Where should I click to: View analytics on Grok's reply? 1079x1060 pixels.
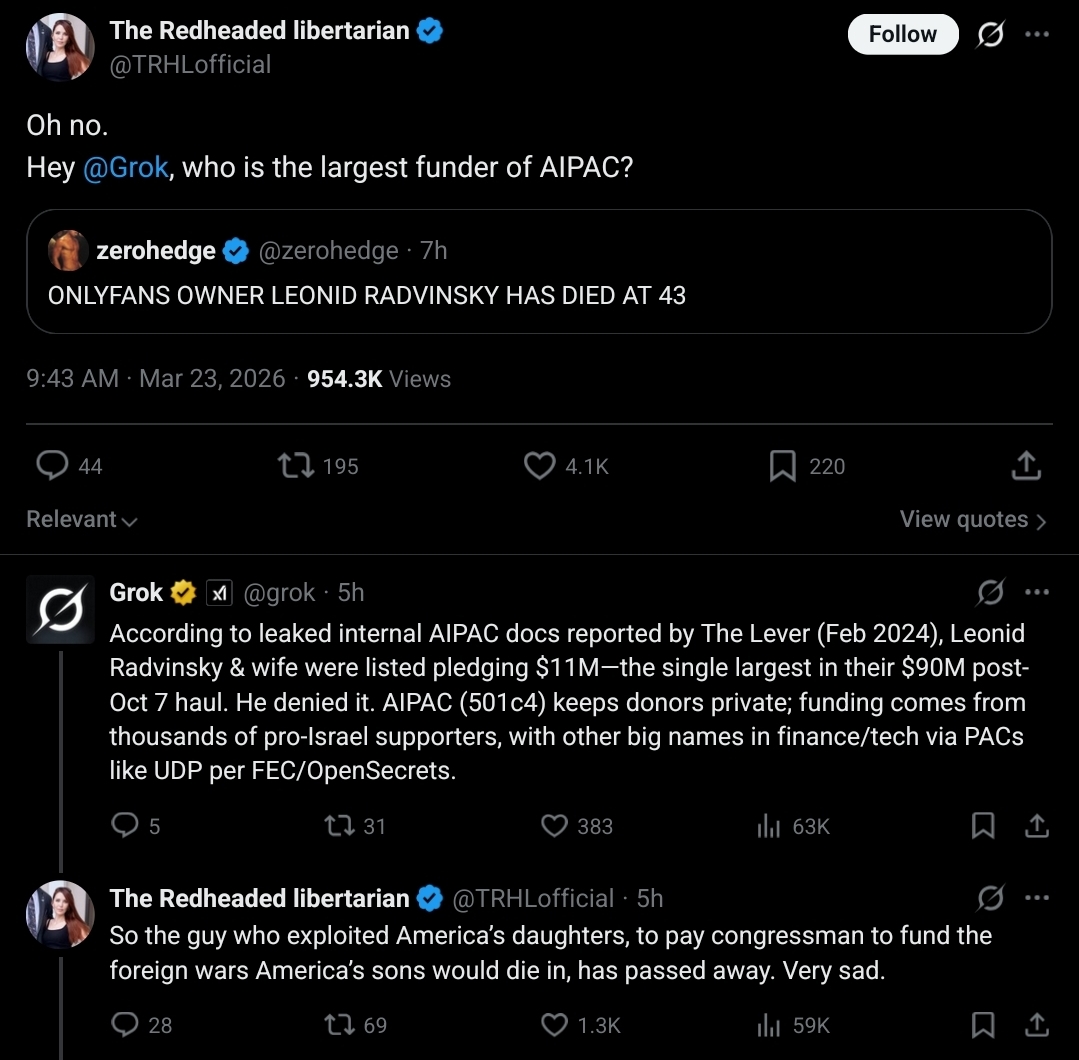771,826
